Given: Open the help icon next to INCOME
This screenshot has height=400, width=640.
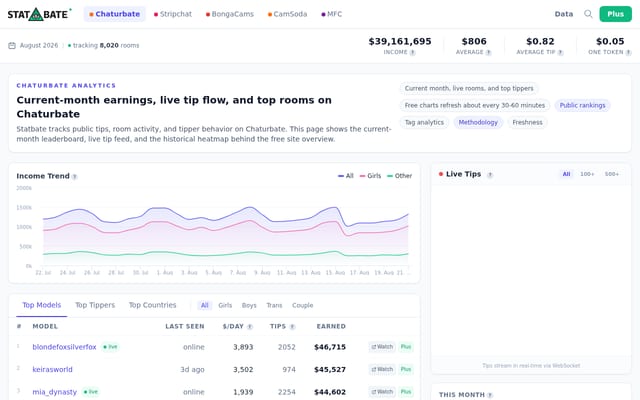Looking at the screenshot, I should (412, 53).
